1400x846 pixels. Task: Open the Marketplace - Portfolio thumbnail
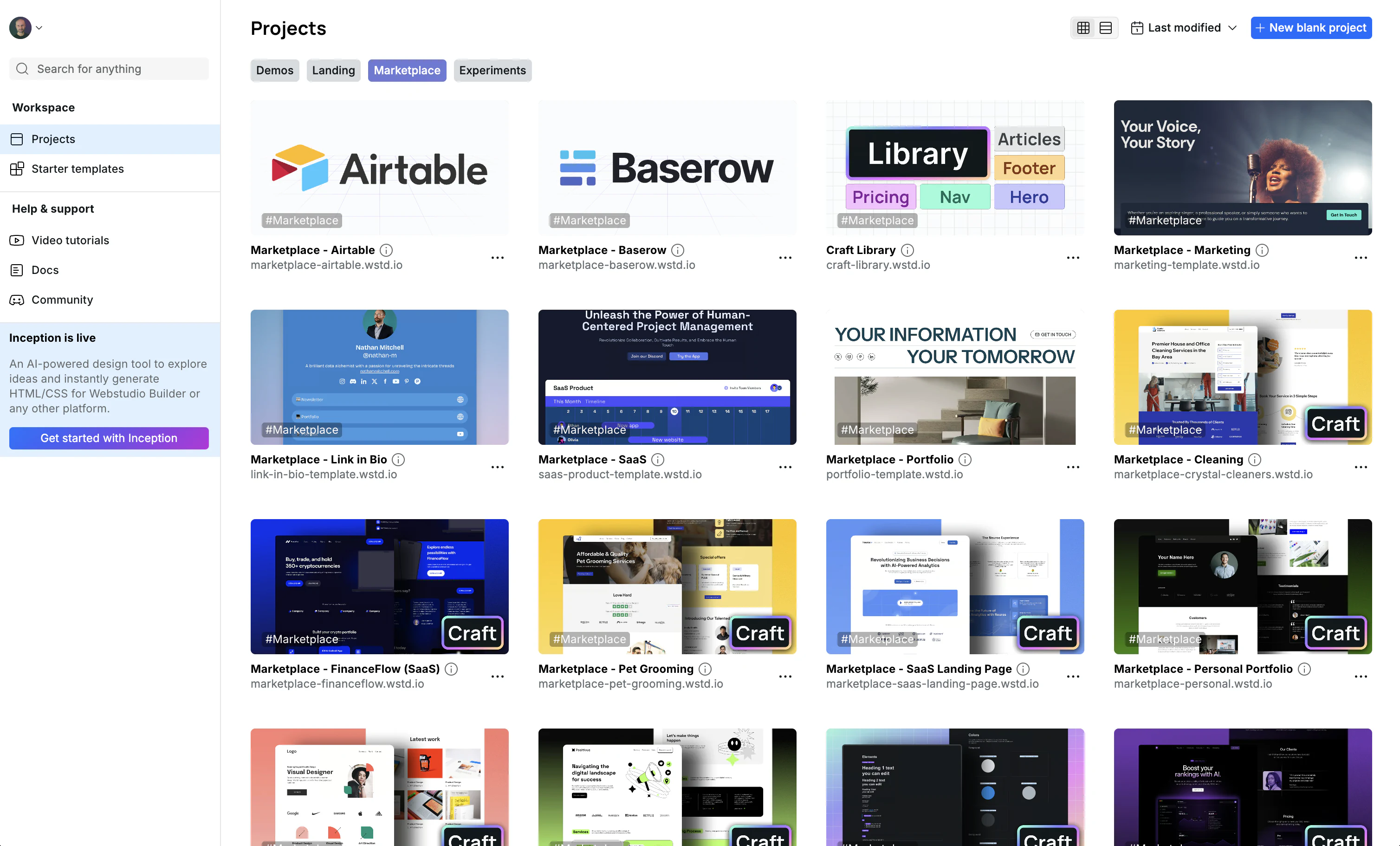point(955,377)
